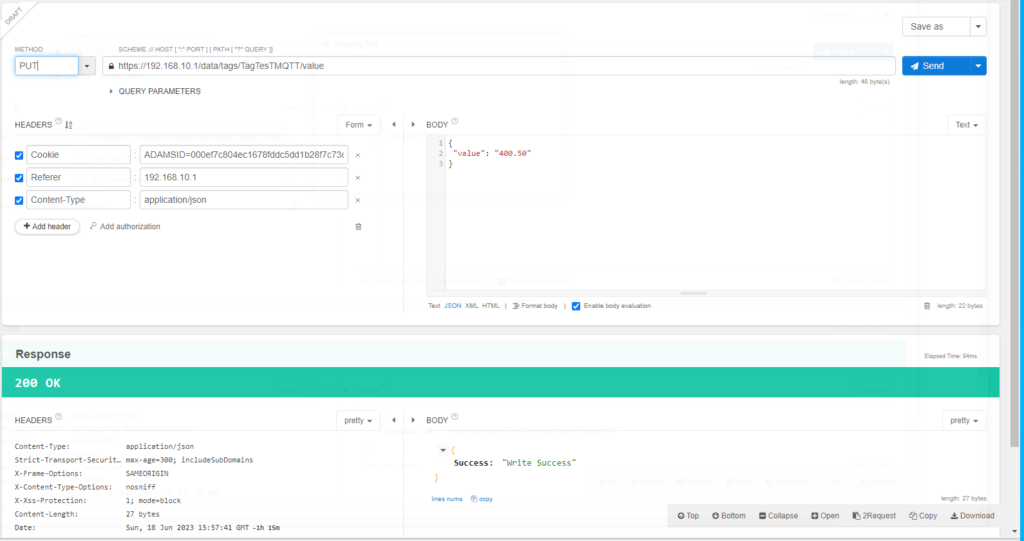
Task: Click the scroll down arrow of page scrollbar
Action: click(1015, 531)
